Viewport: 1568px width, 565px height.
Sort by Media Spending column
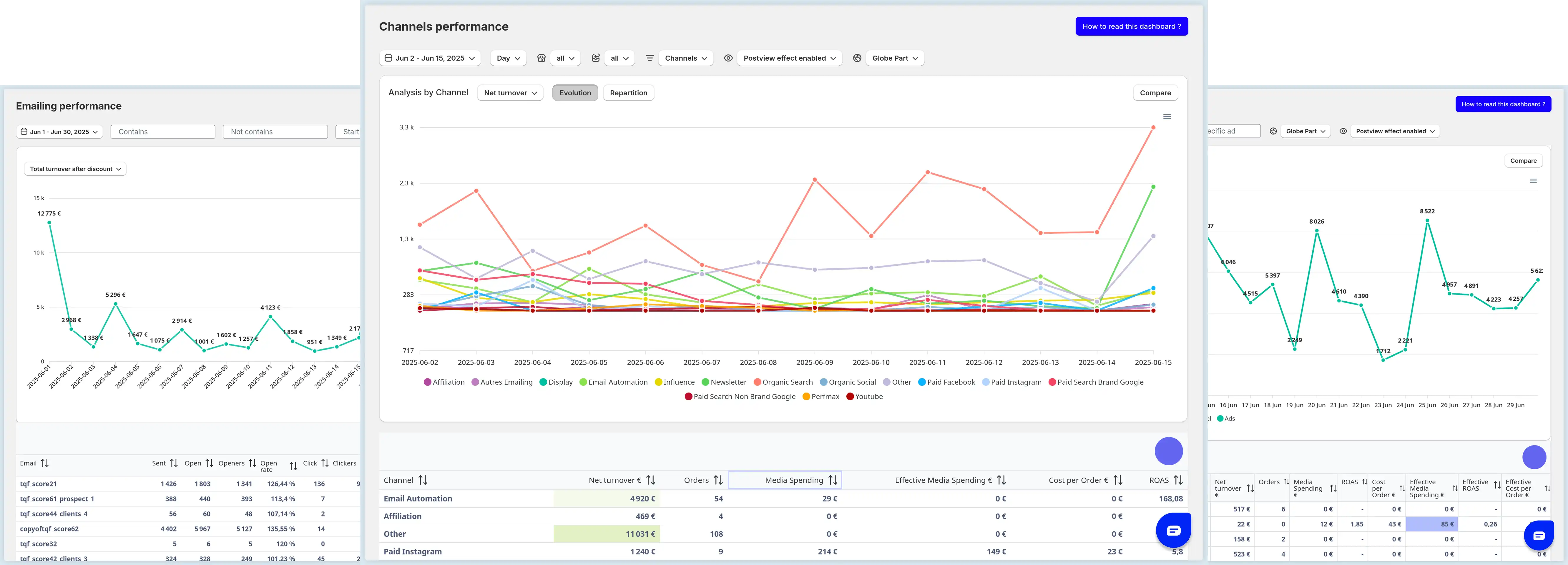coord(833,480)
